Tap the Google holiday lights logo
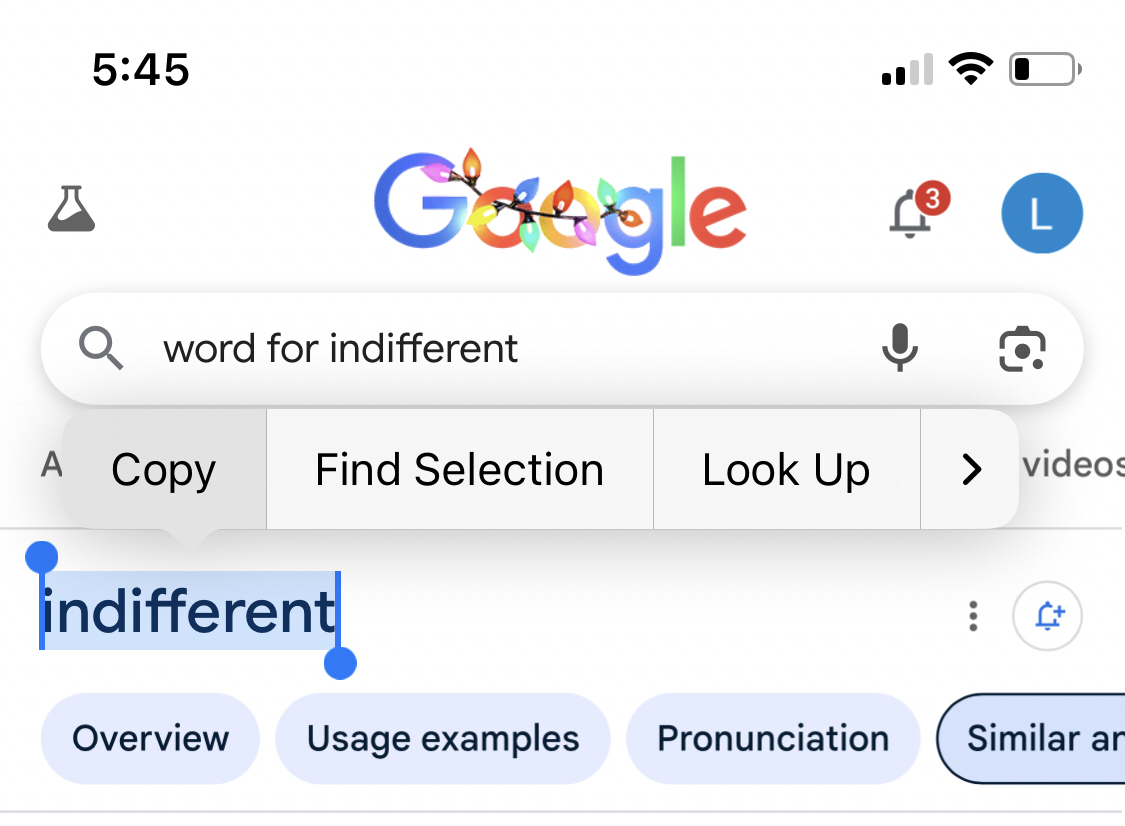The image size is (1125, 826). (x=560, y=212)
